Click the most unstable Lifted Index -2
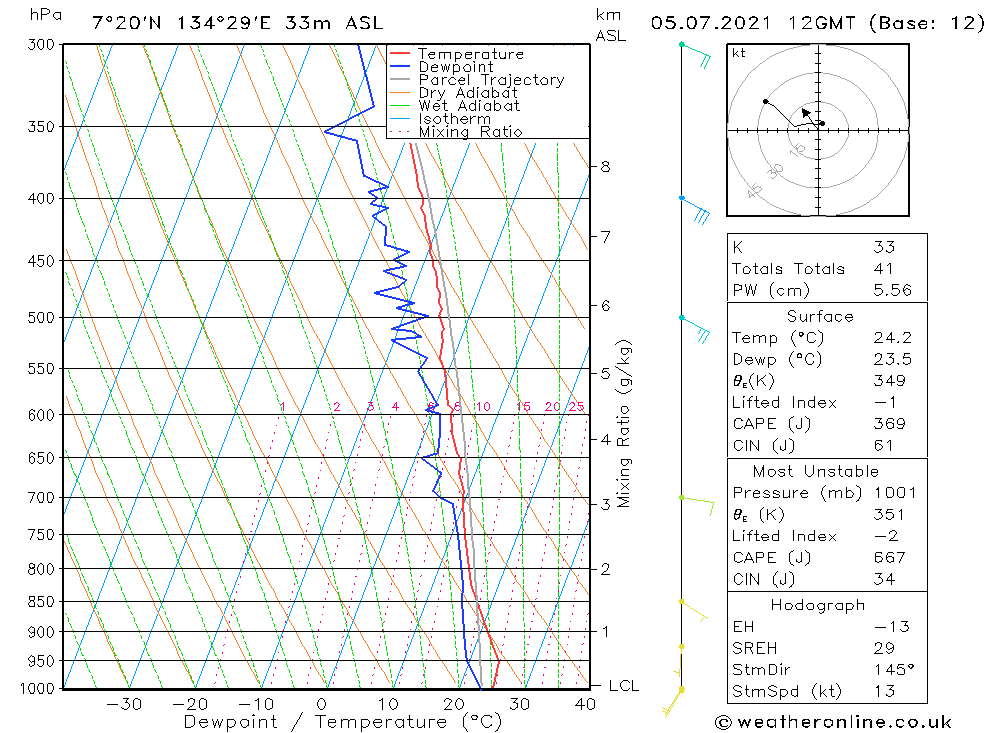Screen dimensions: 1000x733 886,536
